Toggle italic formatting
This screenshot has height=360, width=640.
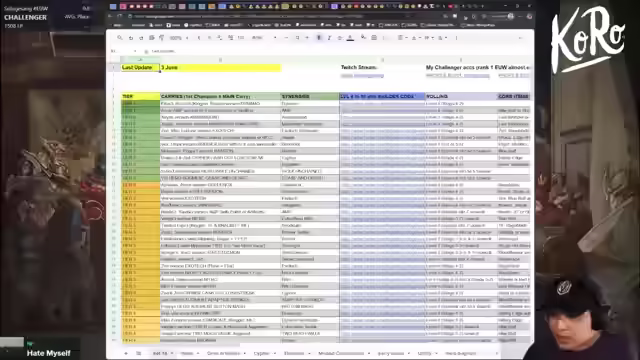tap(329, 38)
